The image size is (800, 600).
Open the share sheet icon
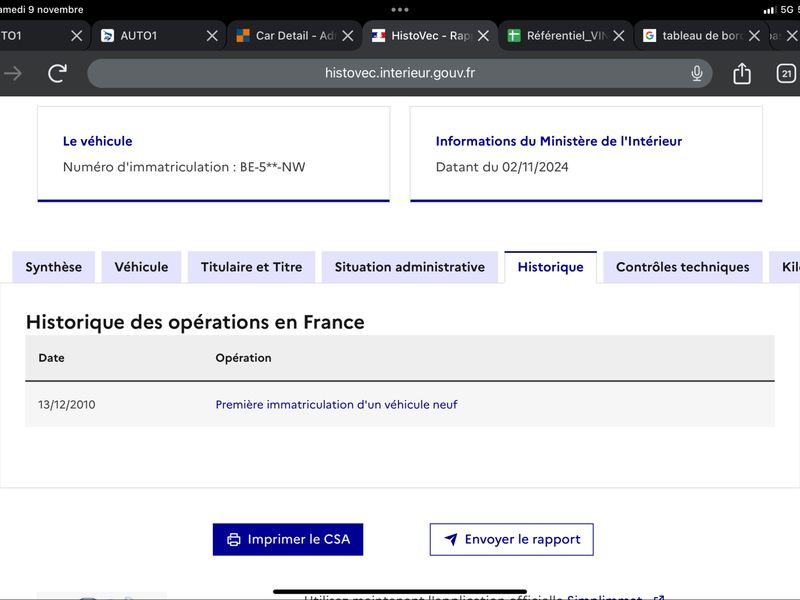[x=742, y=73]
